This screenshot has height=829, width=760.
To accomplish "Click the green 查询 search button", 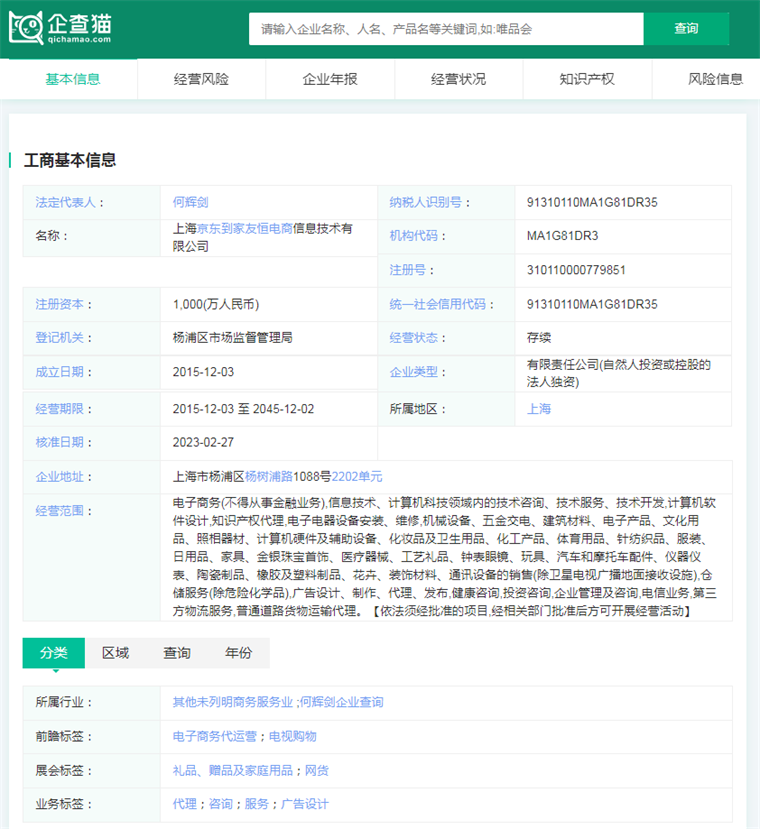I will 686,29.
